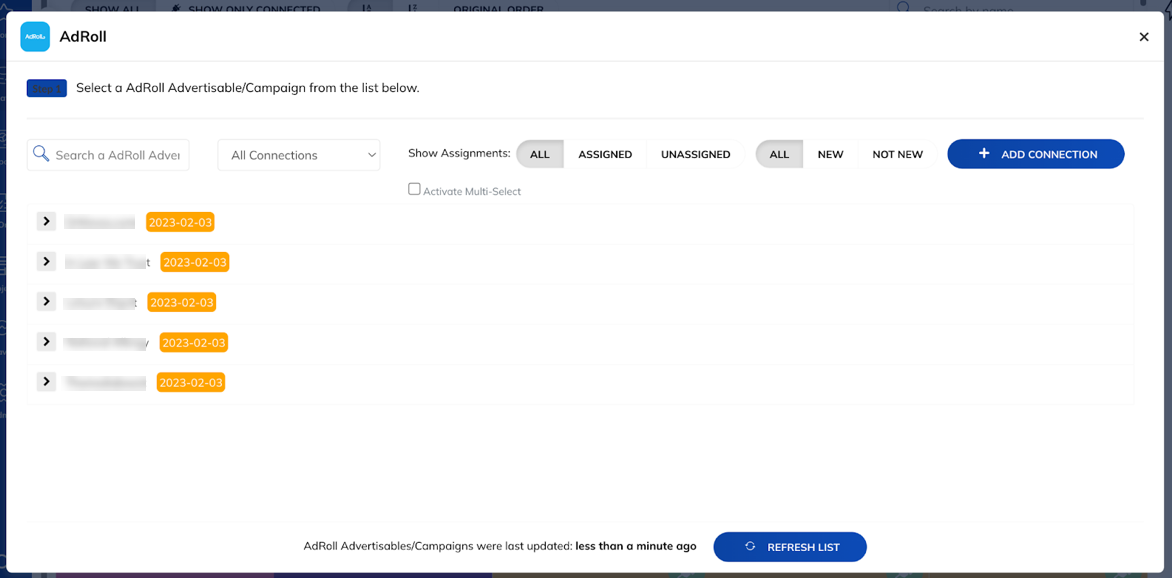Screen dimensions: 1172x578
Task: Click the magnifier icon in the advertisable search
Action: pos(41,154)
